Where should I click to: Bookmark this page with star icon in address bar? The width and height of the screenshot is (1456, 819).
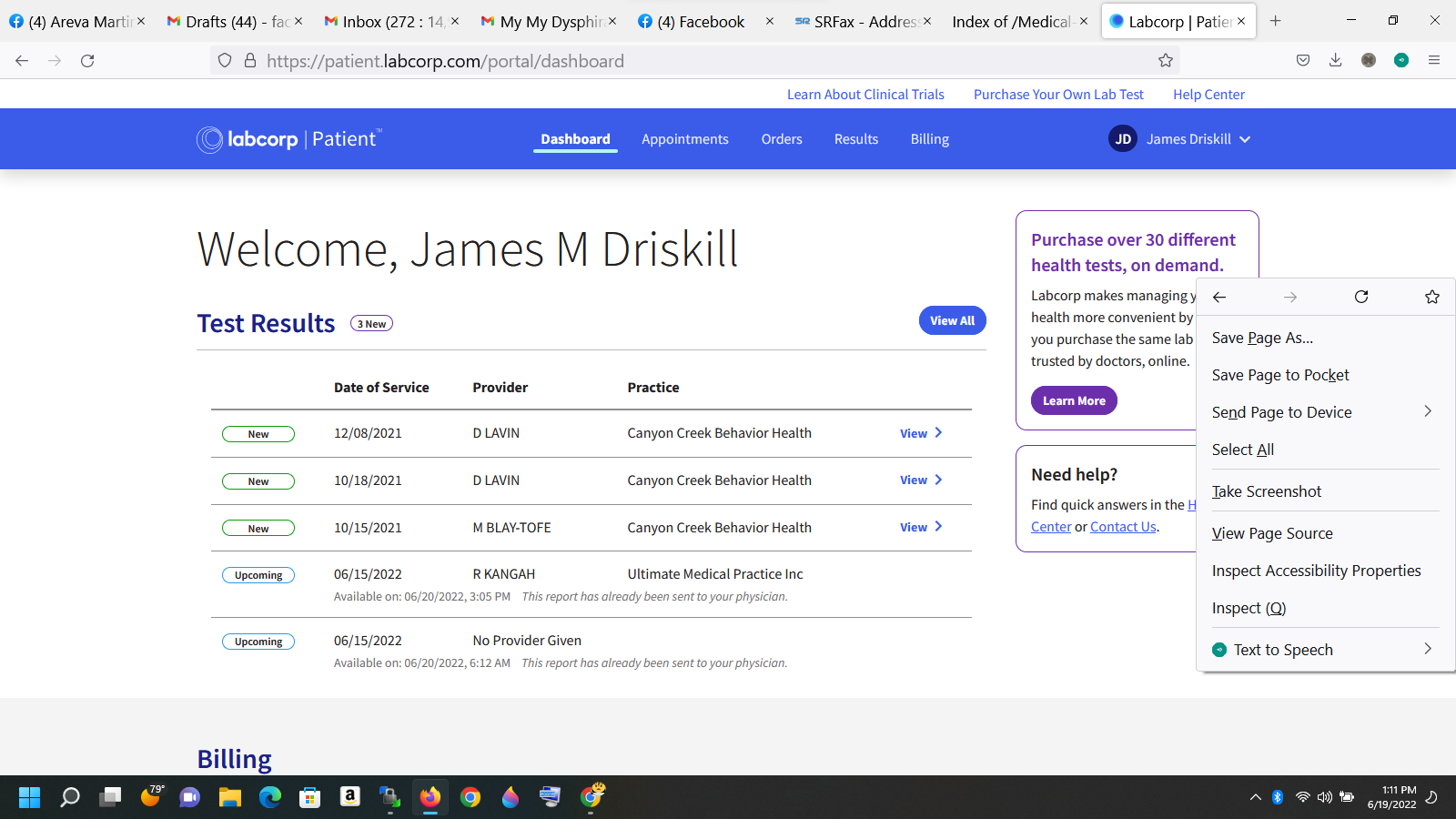[x=1166, y=60]
